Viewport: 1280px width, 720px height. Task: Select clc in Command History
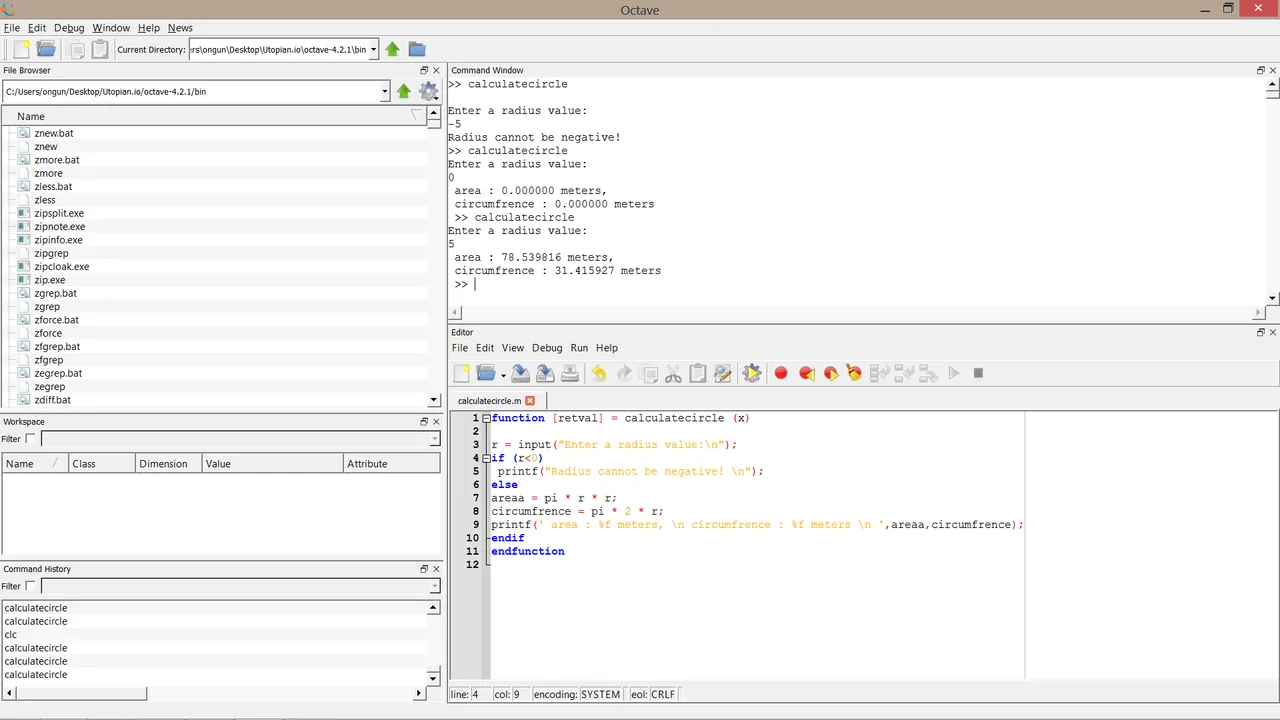click(11, 634)
